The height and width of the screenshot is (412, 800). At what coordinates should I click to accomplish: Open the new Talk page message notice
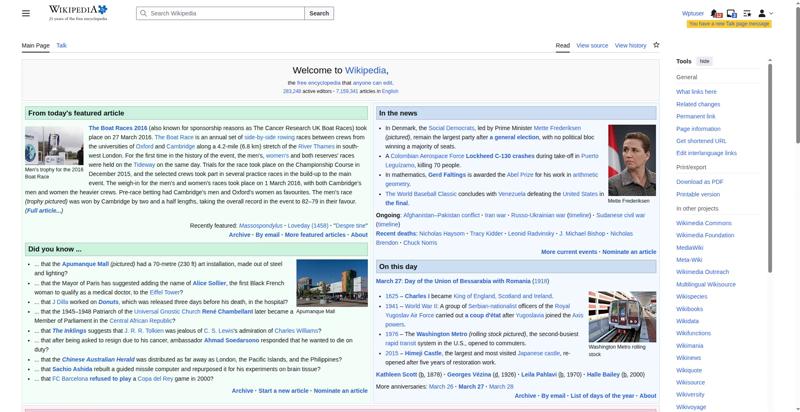[729, 23]
